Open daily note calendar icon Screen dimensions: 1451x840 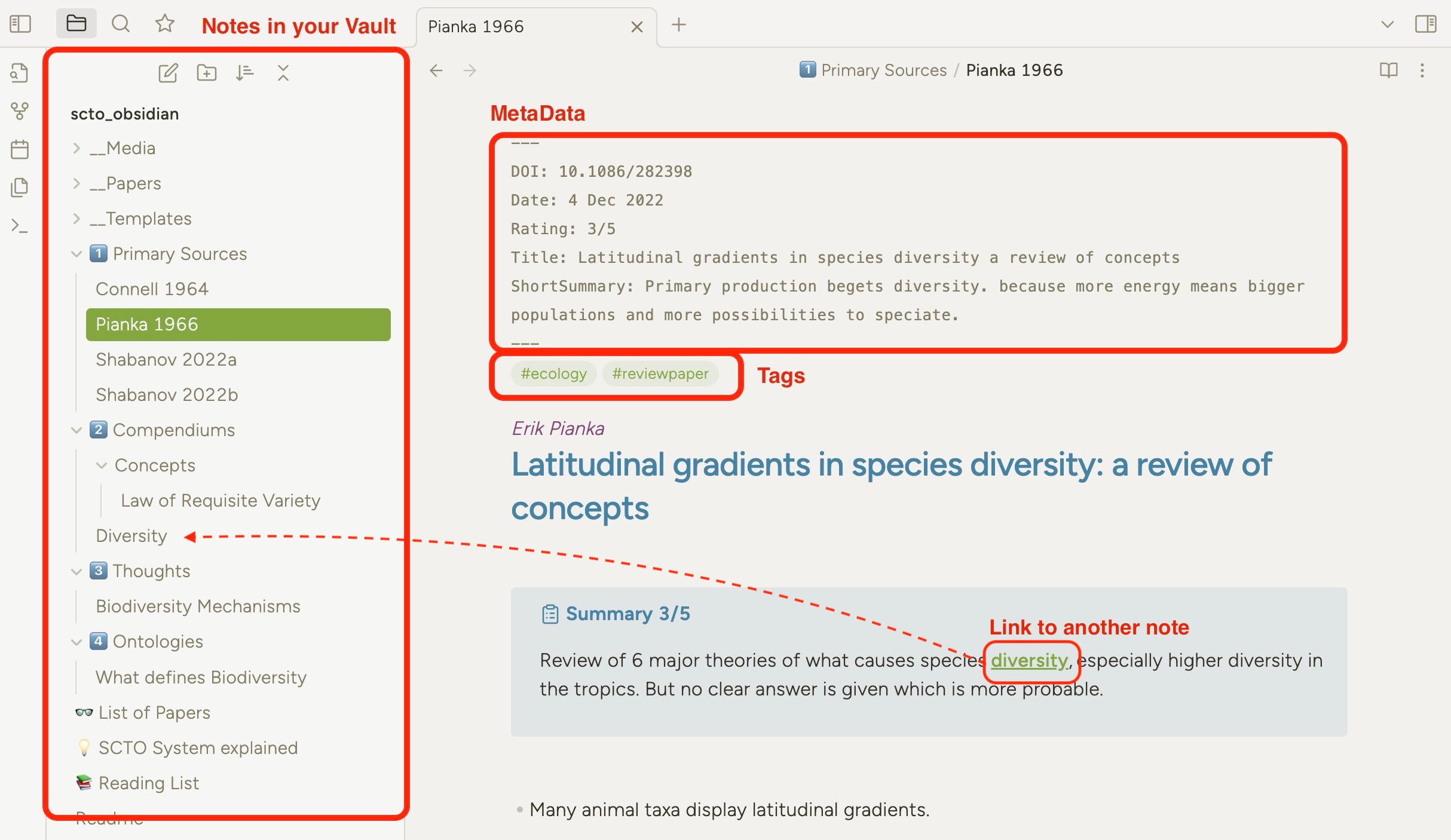coord(20,149)
